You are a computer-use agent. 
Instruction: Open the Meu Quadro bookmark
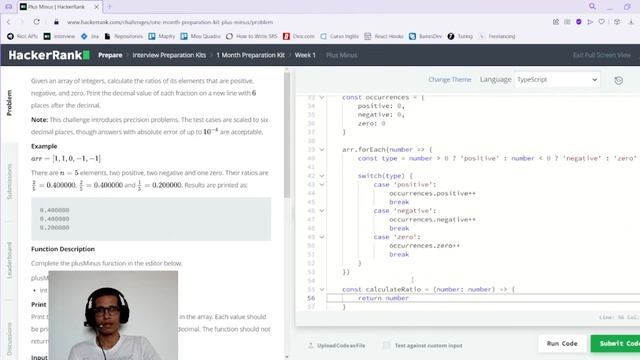click(x=200, y=36)
